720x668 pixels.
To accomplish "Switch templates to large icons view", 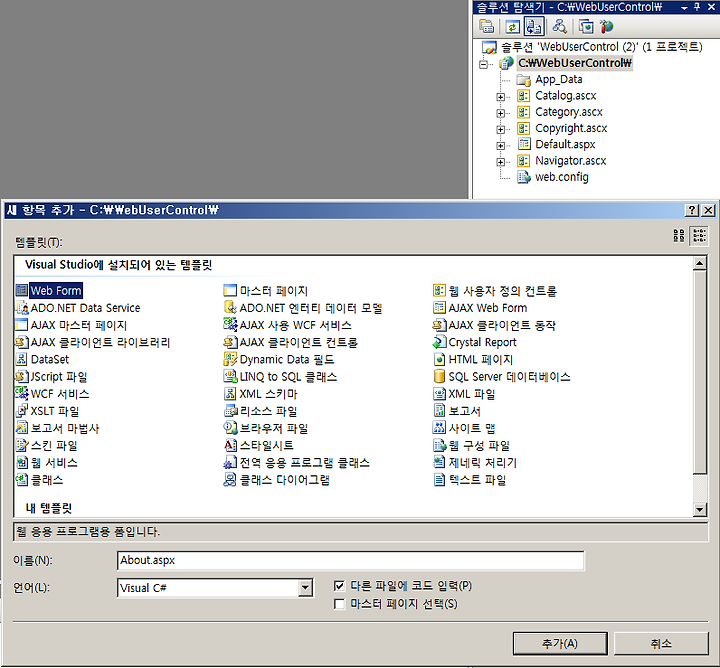I will click(x=679, y=236).
